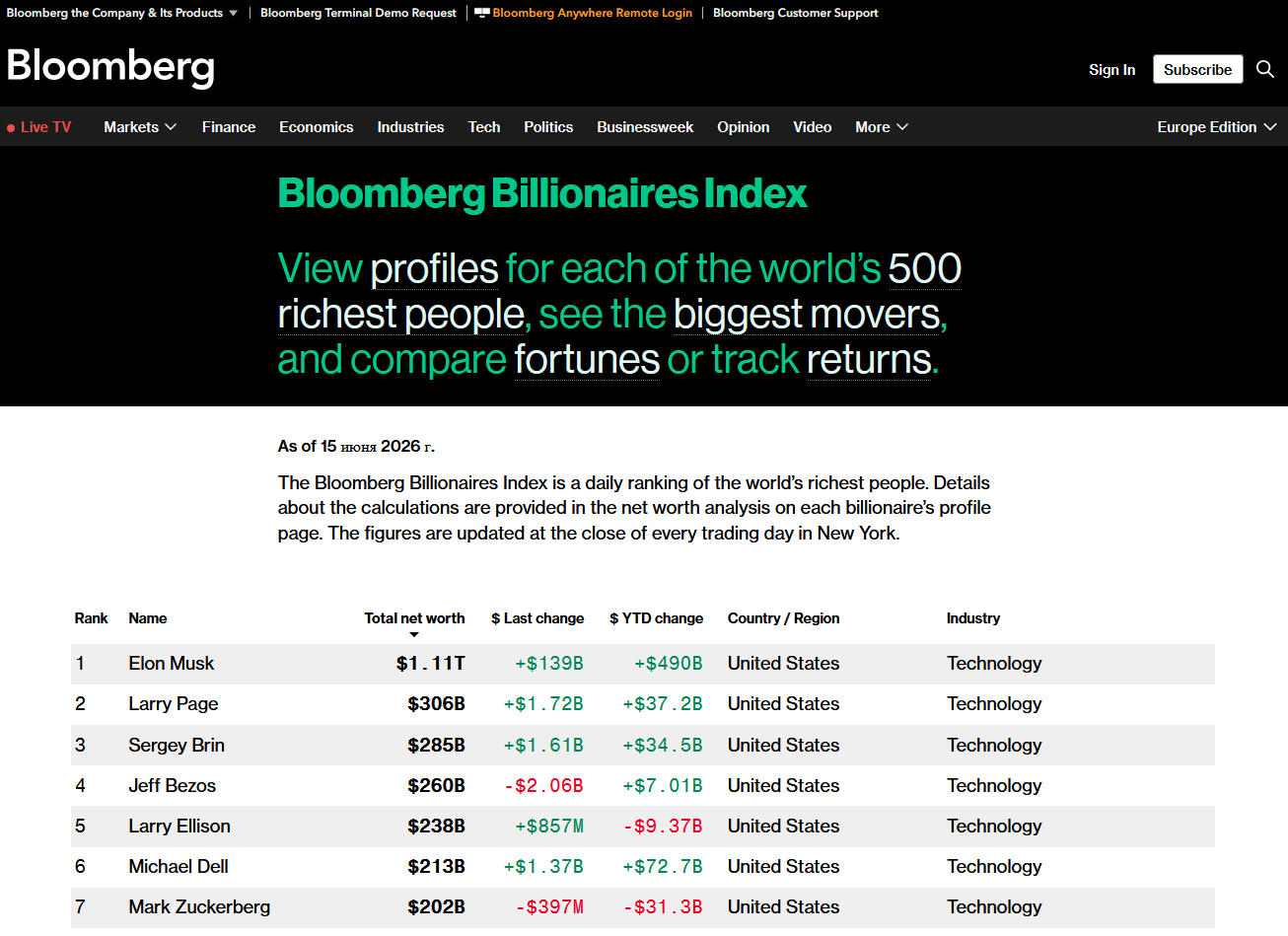Click the Live TV red dot indicator
The height and width of the screenshot is (936, 1288).
tap(11, 128)
